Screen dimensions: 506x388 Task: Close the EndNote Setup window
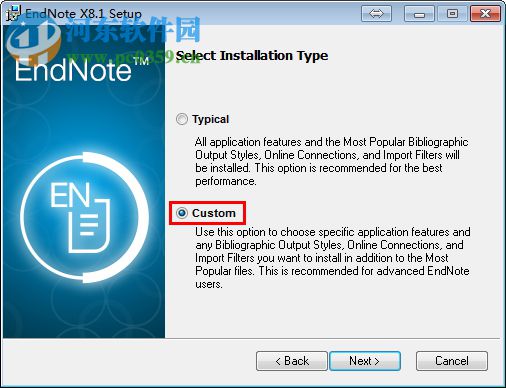pyautogui.click(x=485, y=14)
